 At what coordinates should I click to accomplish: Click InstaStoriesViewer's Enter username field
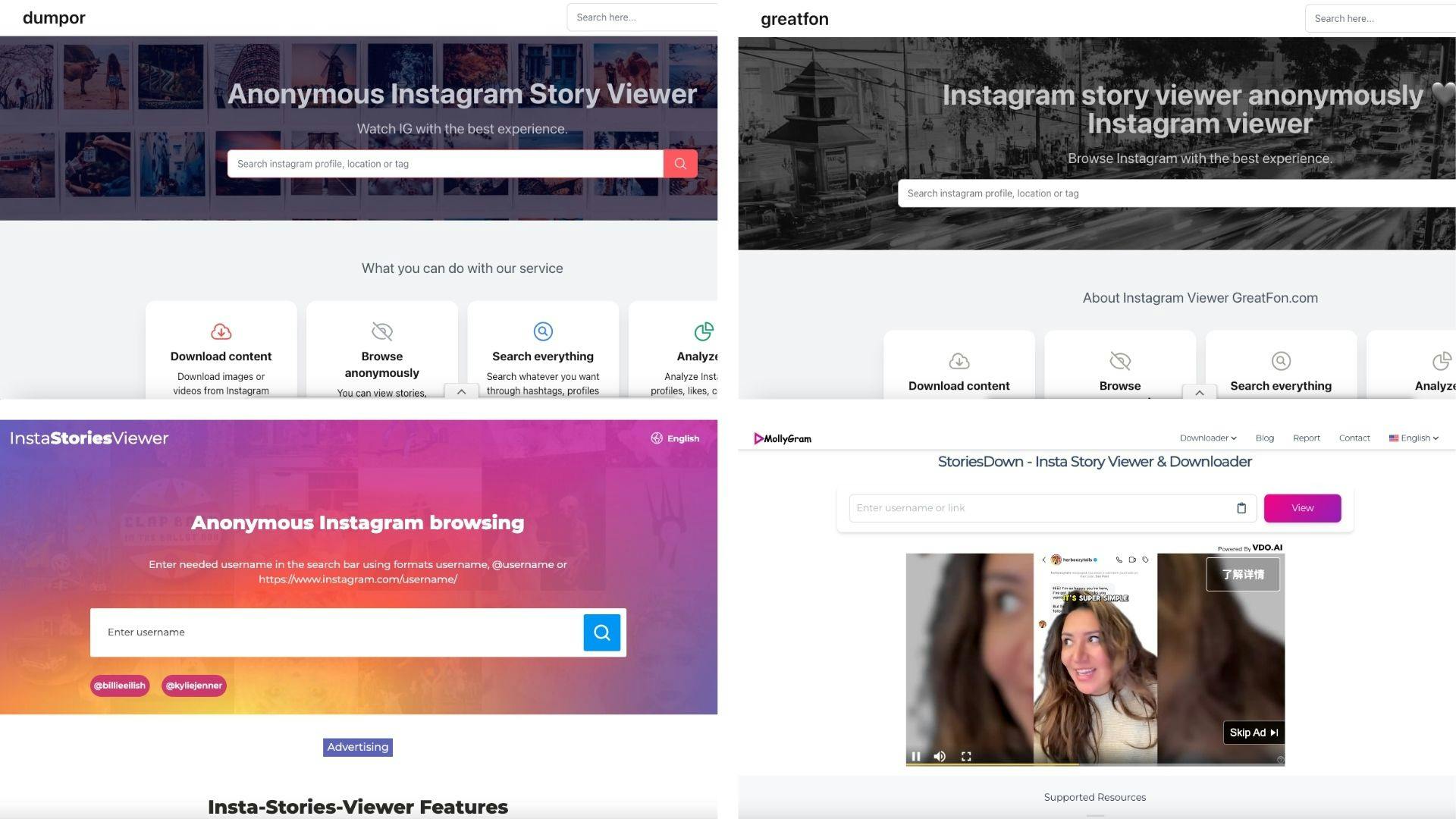coord(337,632)
